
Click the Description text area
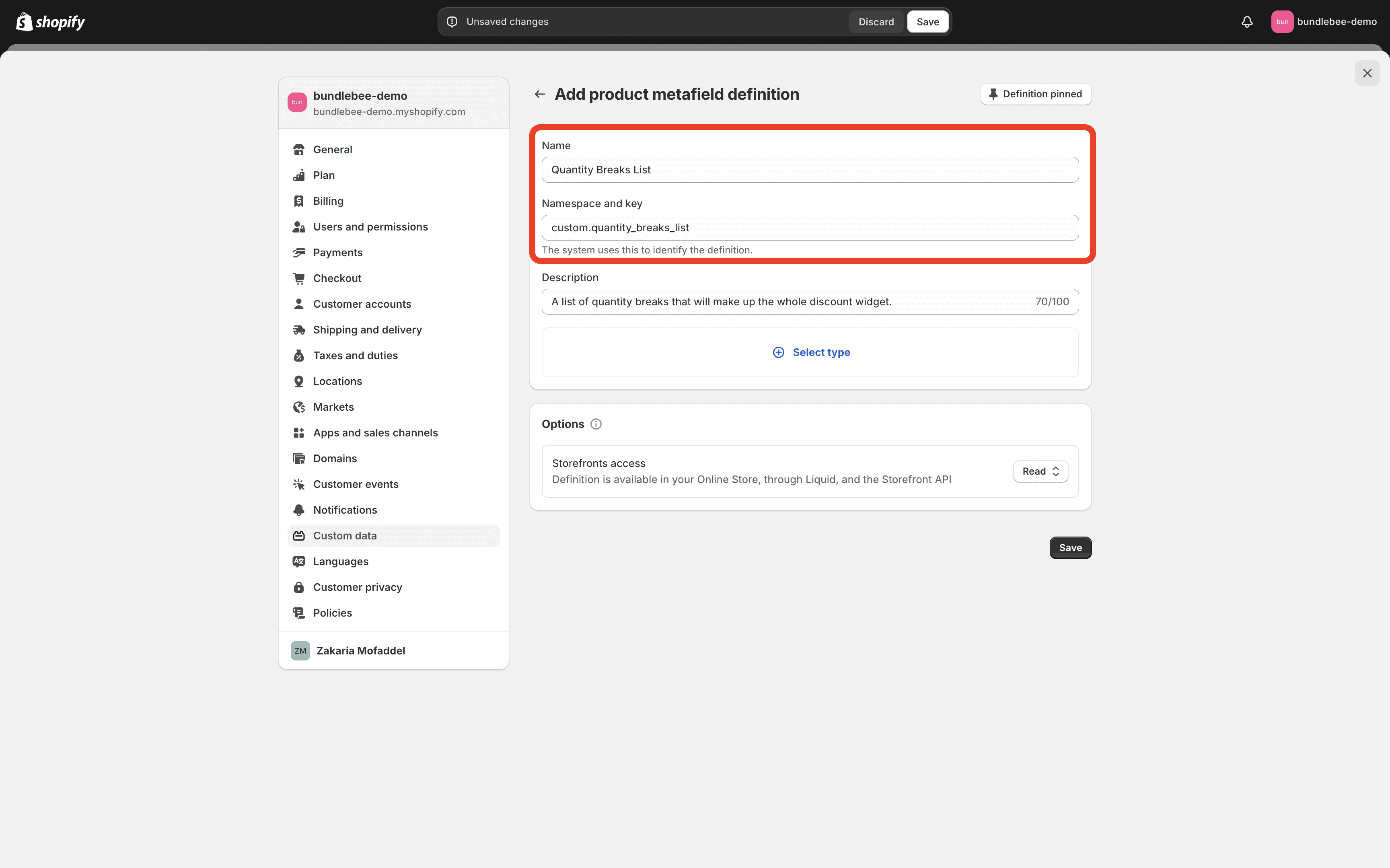pos(810,301)
